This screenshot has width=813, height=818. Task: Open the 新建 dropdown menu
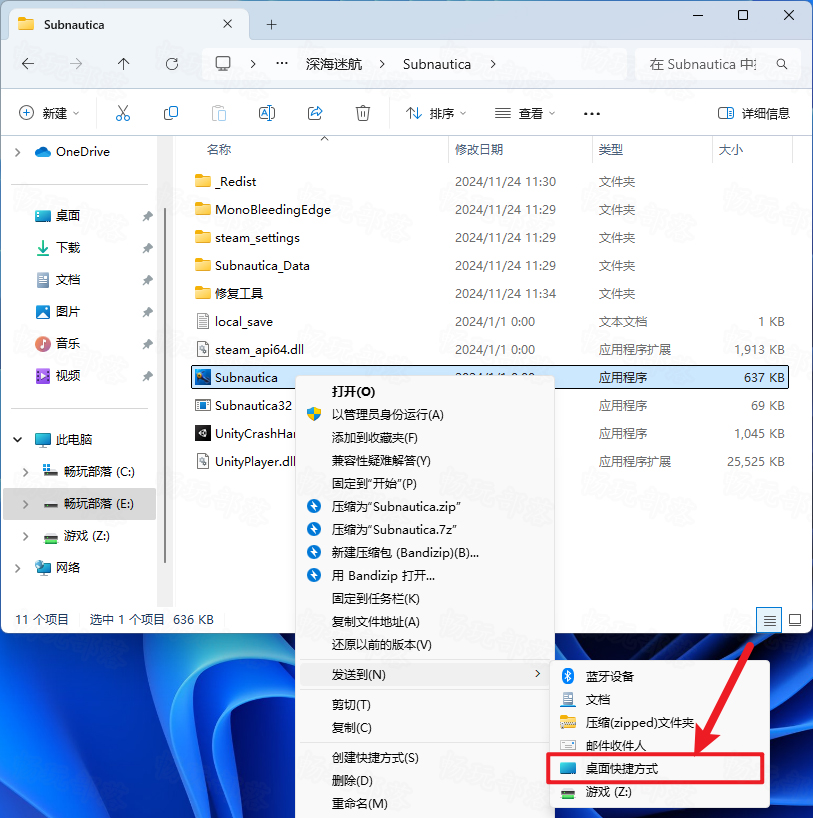[49, 113]
